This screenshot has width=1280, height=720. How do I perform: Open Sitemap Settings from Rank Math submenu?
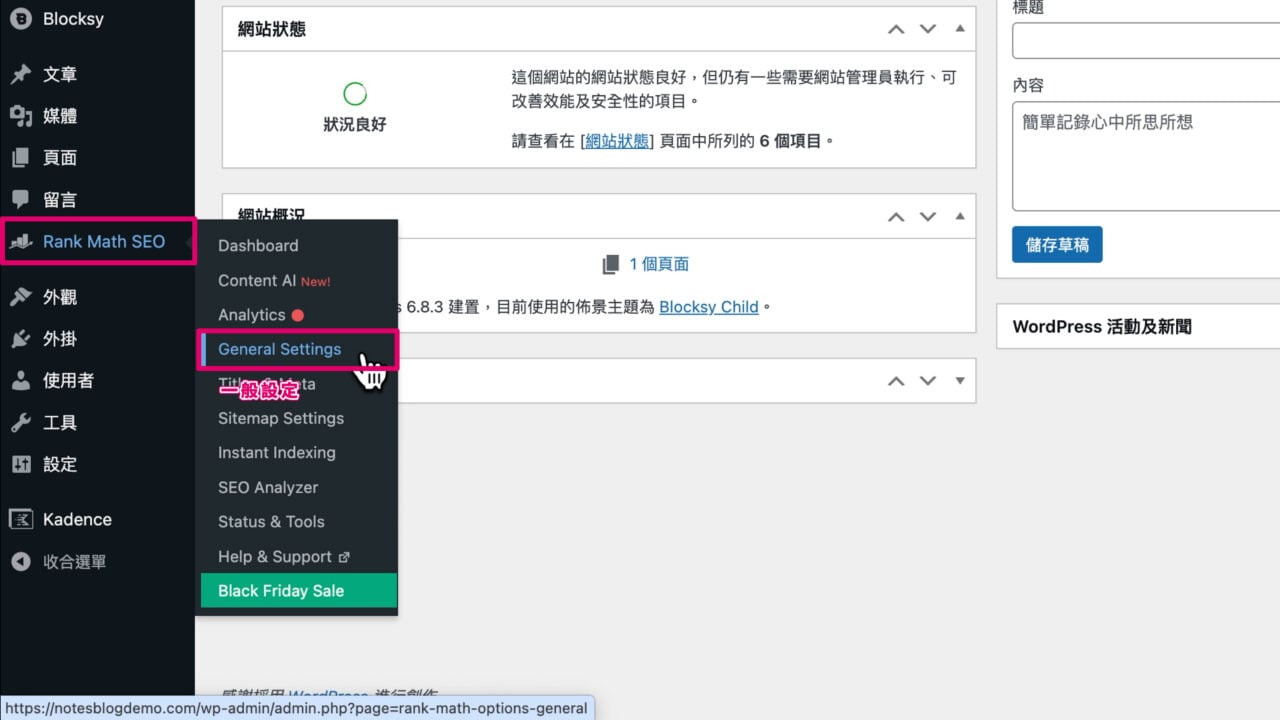click(280, 418)
